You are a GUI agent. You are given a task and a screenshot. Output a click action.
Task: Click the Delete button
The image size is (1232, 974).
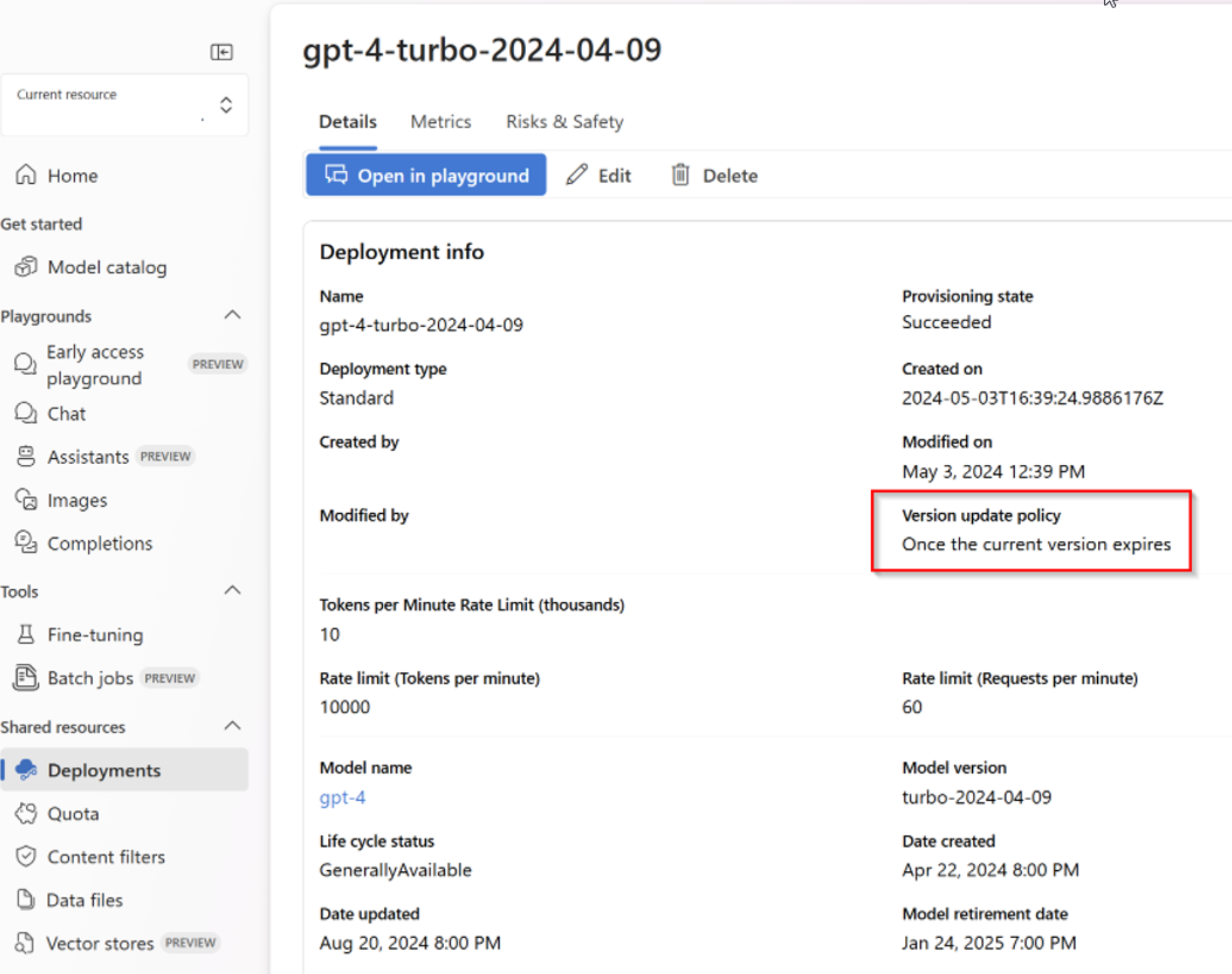pos(714,175)
